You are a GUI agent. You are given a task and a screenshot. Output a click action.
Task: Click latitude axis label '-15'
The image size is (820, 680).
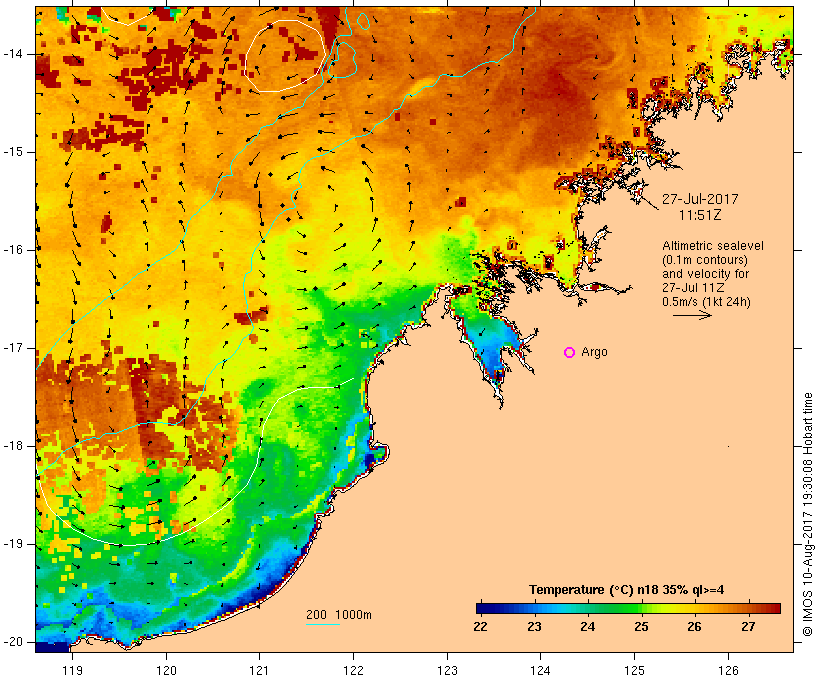point(13,152)
